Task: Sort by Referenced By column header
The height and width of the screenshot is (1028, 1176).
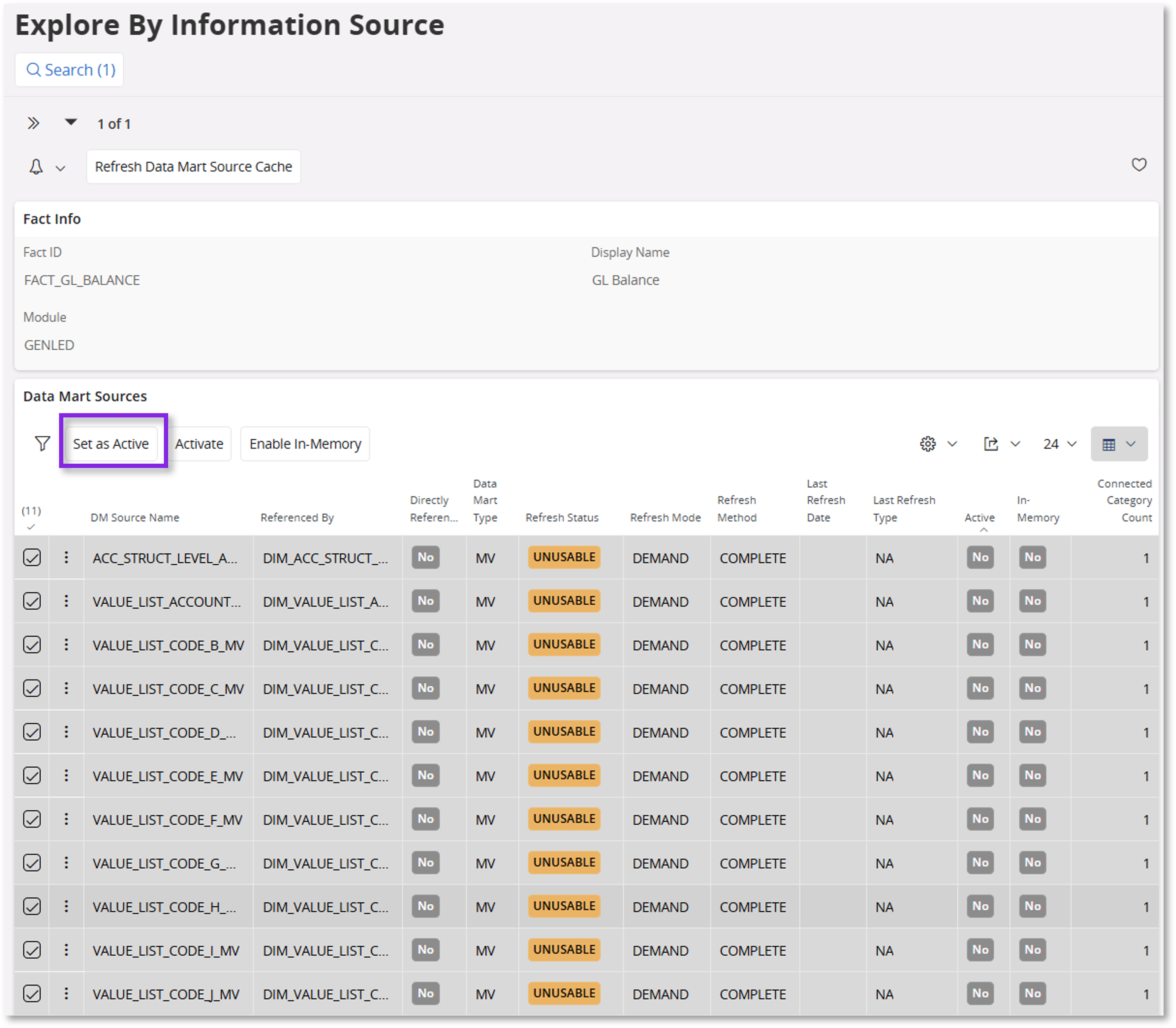Action: 297,518
